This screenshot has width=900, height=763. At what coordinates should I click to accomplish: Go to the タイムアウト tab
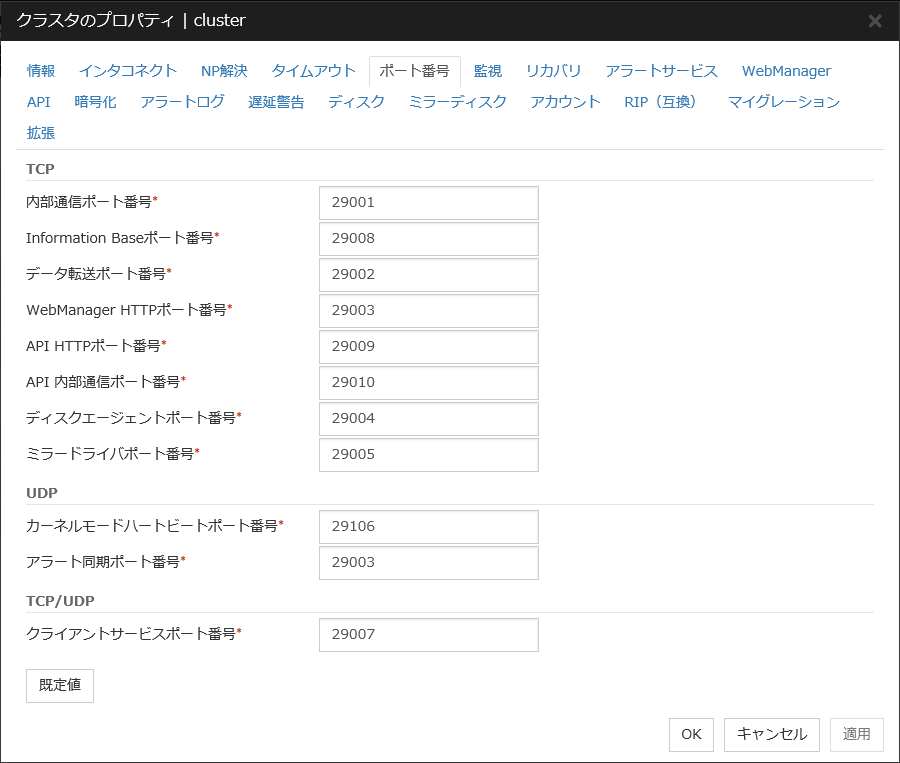click(313, 71)
